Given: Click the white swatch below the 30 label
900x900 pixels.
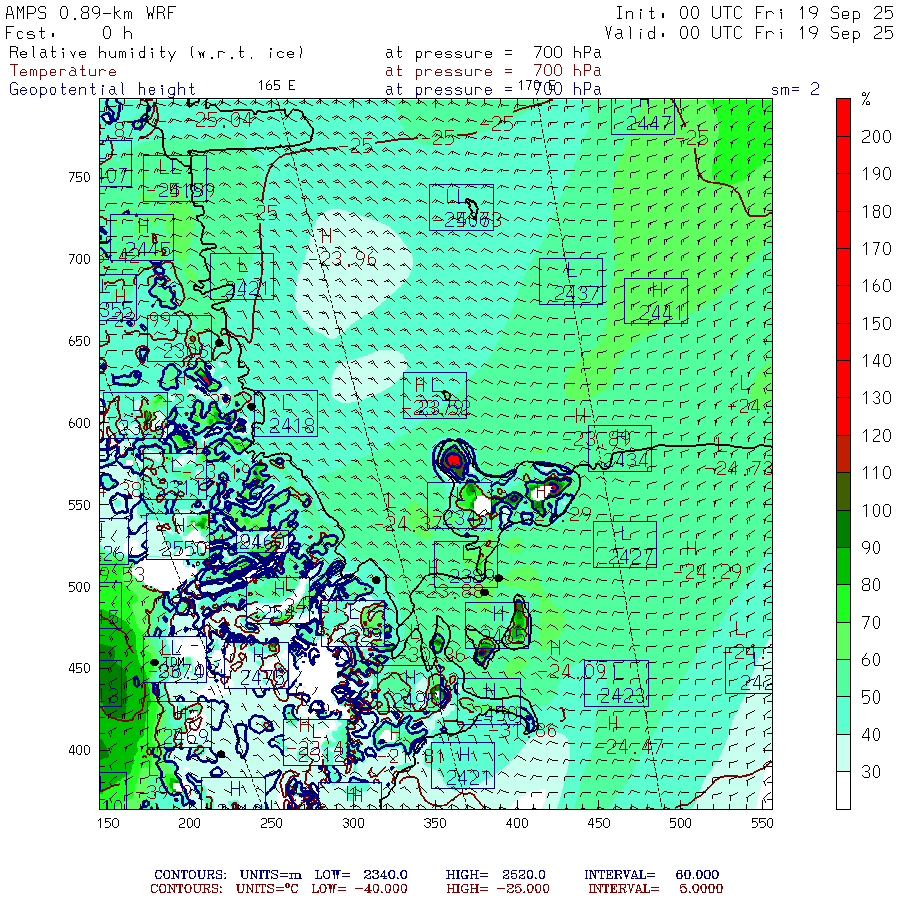Looking at the screenshot, I should click(x=845, y=791).
